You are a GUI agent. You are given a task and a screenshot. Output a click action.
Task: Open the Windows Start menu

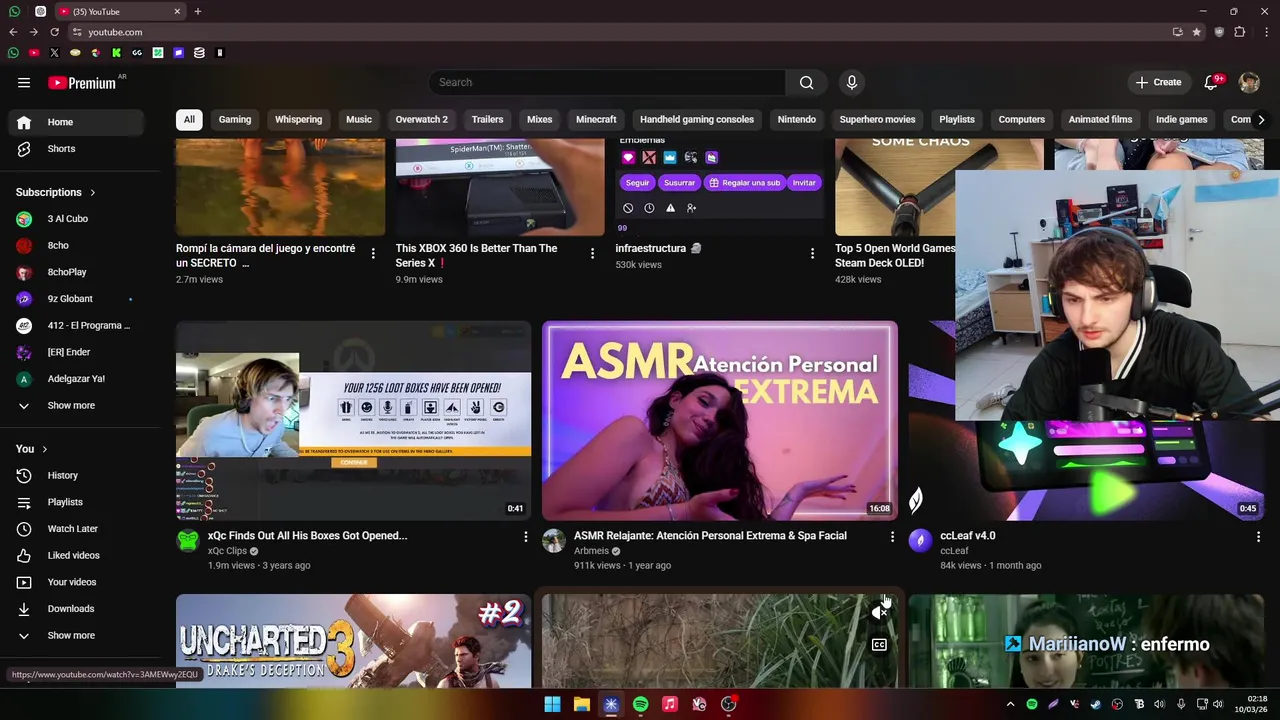point(552,704)
